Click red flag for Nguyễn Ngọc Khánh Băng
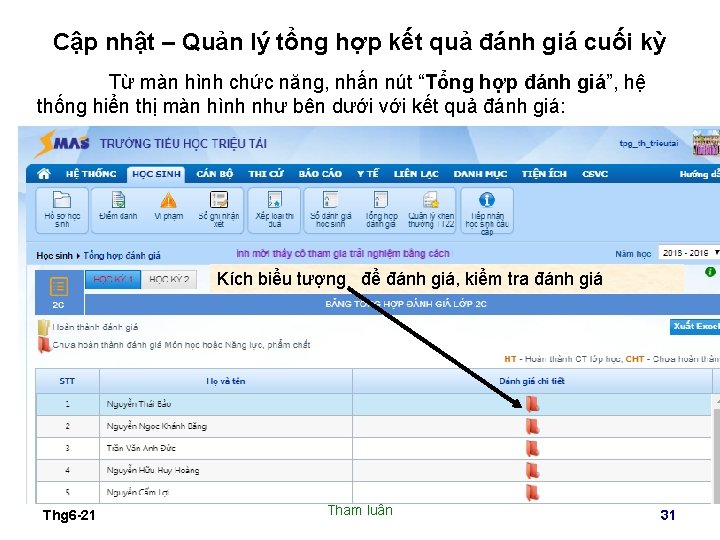 click(x=532, y=426)
